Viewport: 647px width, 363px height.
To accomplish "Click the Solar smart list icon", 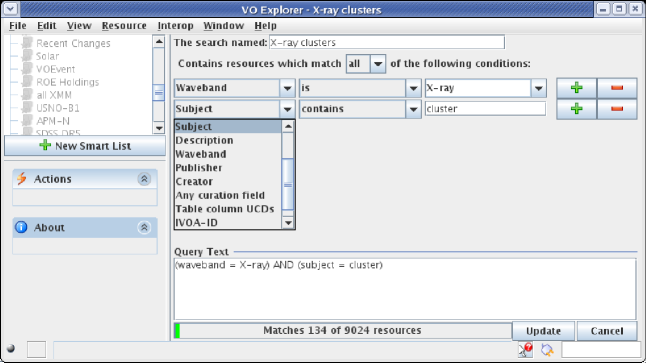I will coord(27,55).
